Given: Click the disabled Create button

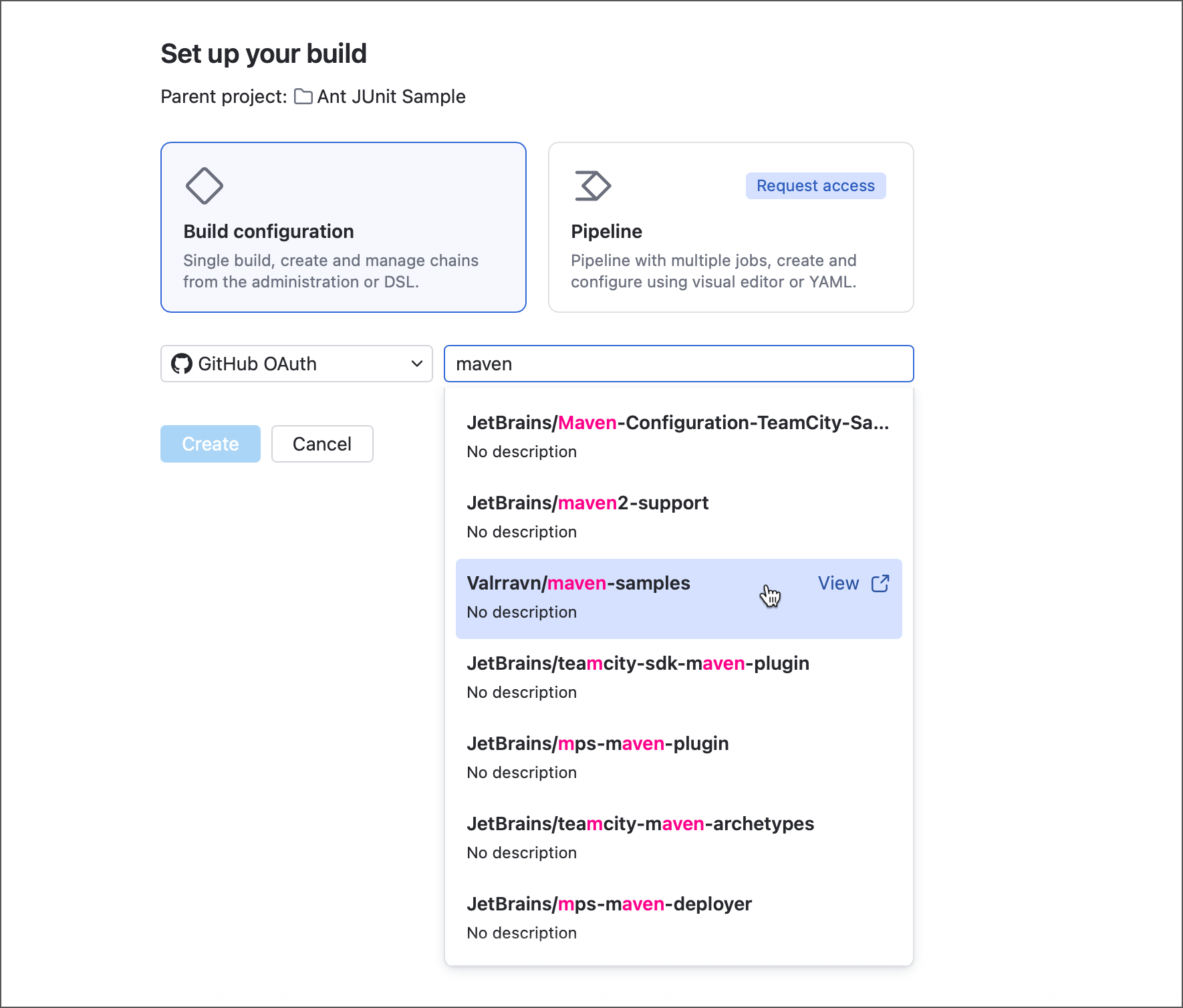Looking at the screenshot, I should click(x=210, y=443).
